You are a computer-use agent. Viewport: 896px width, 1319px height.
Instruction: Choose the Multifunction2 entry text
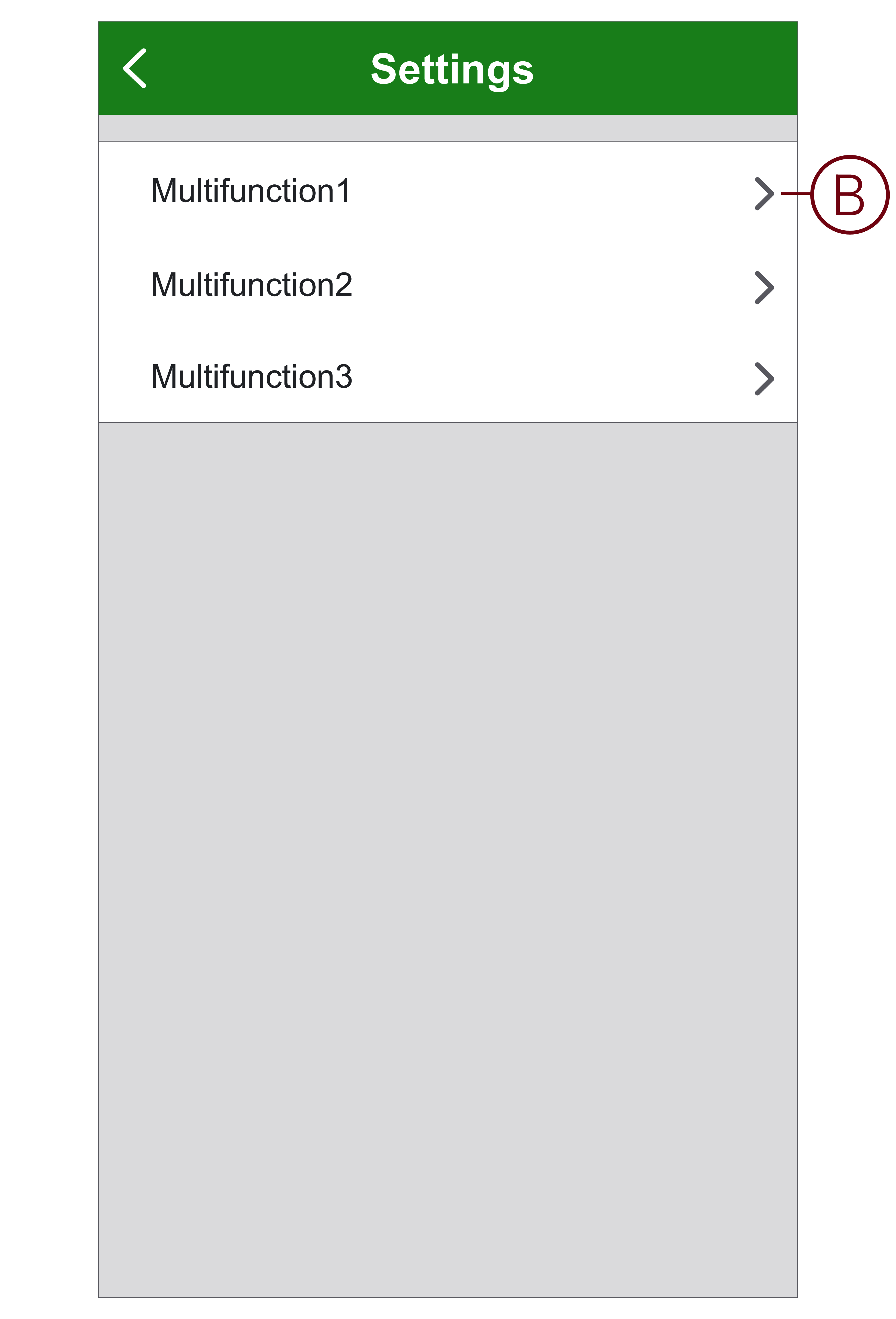pos(251,285)
